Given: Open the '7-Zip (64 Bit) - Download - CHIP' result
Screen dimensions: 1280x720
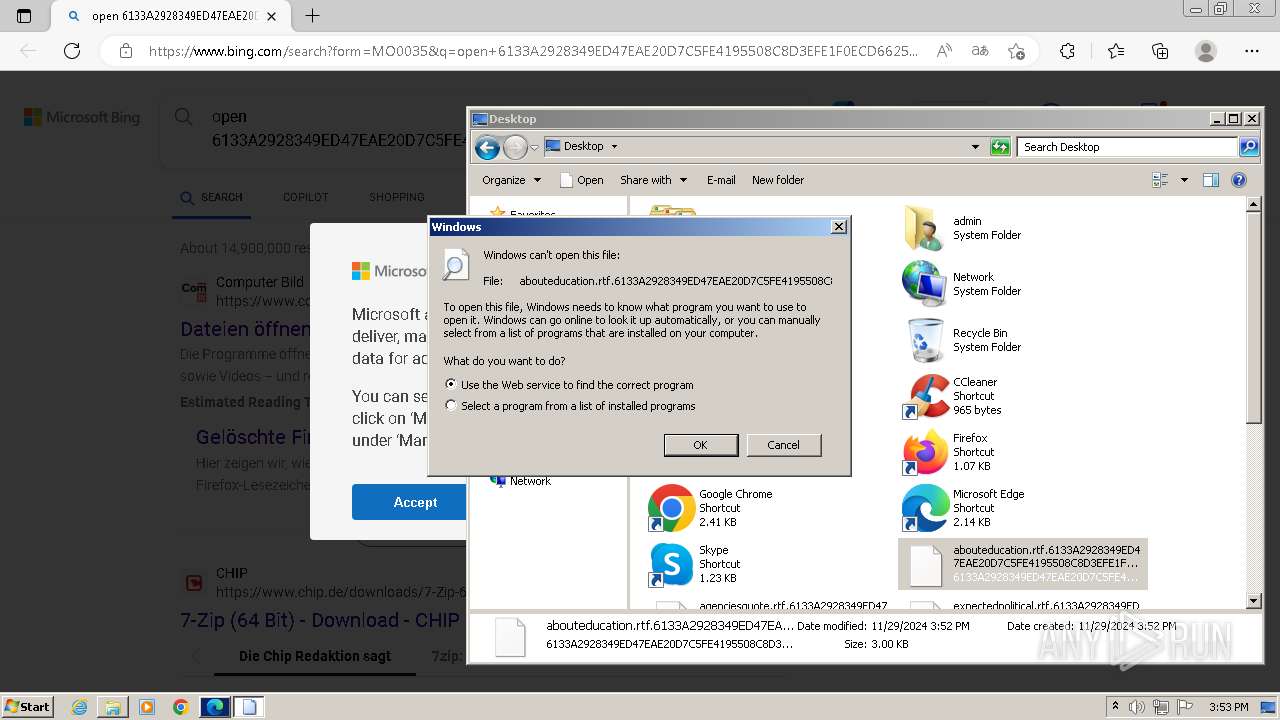Looking at the screenshot, I should pos(320,620).
